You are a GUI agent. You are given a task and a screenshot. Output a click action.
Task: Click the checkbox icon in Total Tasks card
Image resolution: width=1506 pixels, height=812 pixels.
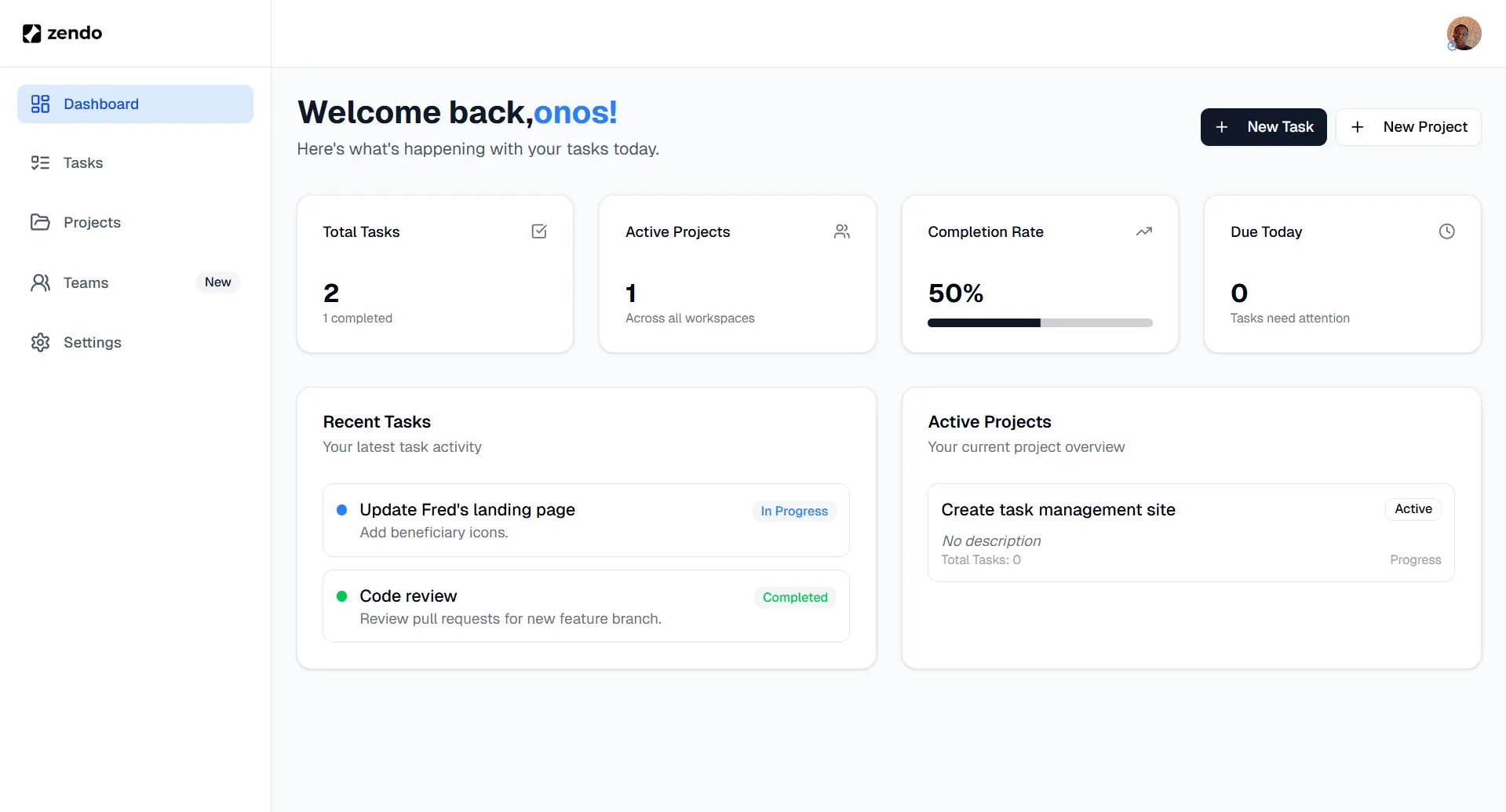(x=539, y=231)
